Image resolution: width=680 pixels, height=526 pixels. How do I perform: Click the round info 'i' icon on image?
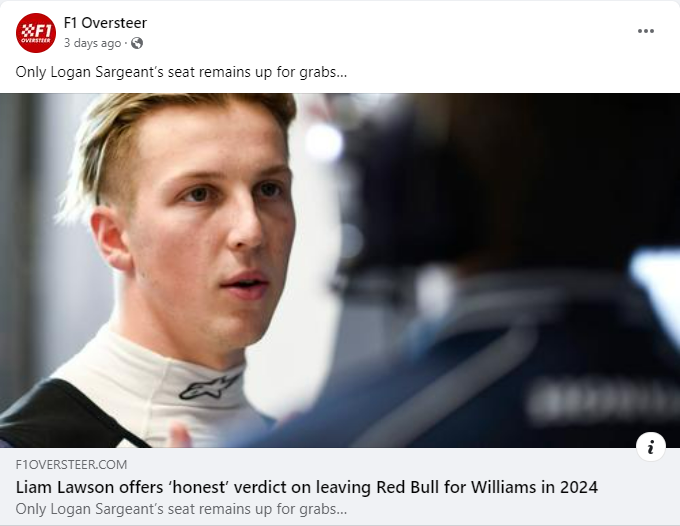(651, 447)
